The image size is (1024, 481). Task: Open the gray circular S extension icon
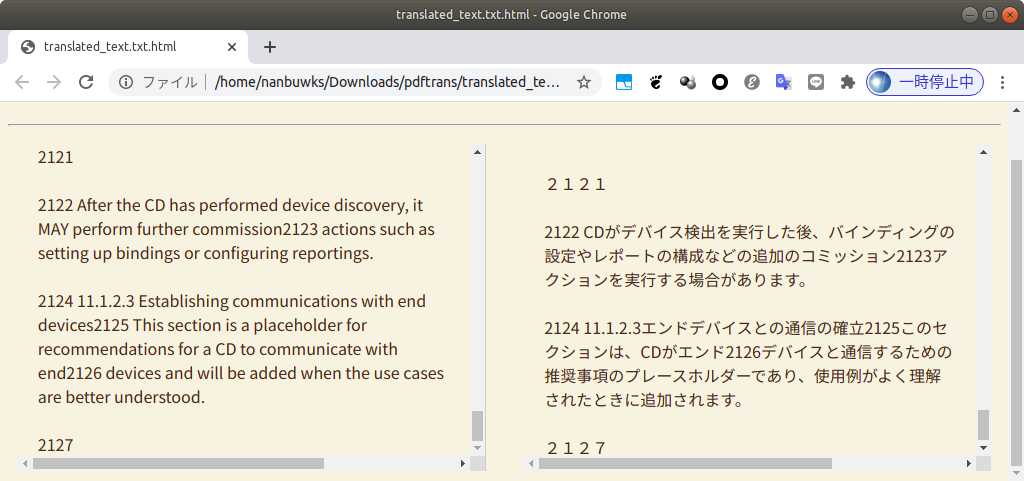pos(752,82)
